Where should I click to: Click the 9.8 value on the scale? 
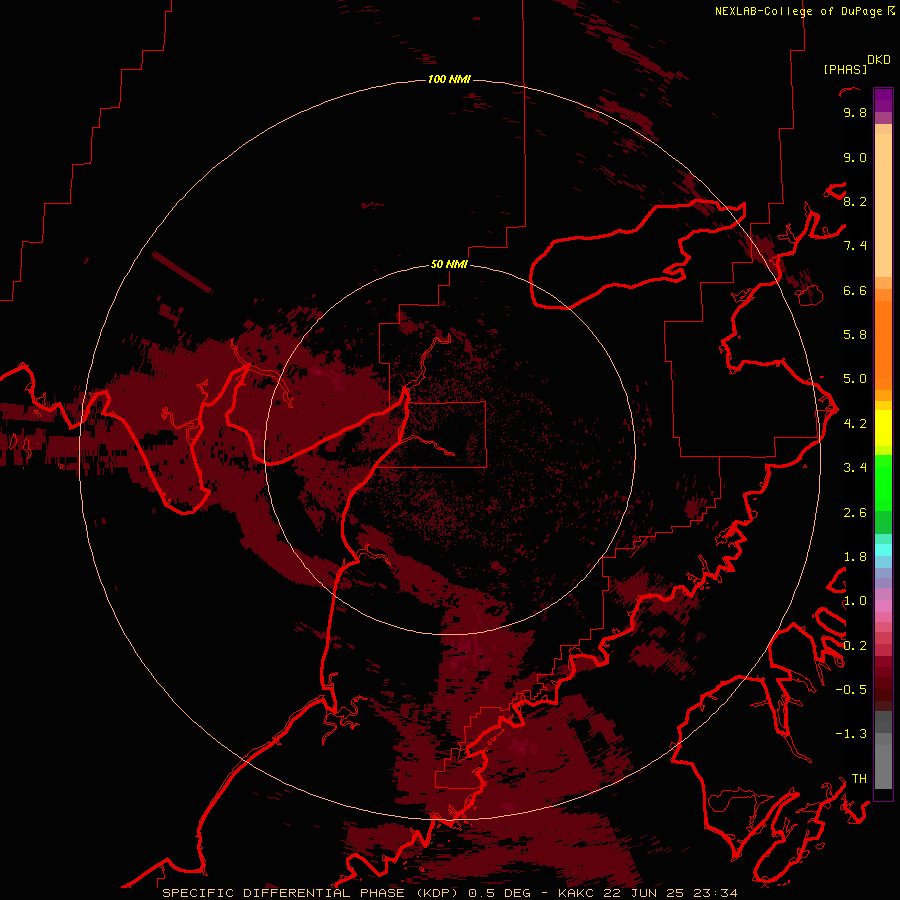855,112
